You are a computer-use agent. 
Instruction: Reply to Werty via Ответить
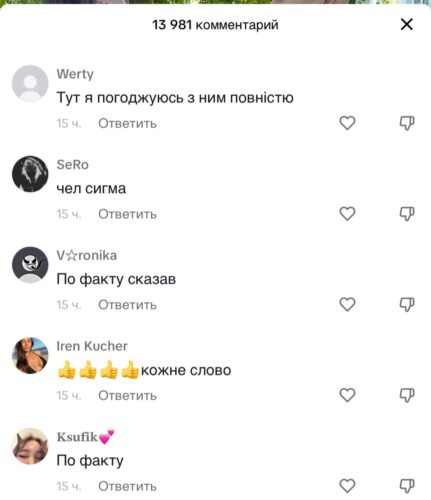pos(127,124)
